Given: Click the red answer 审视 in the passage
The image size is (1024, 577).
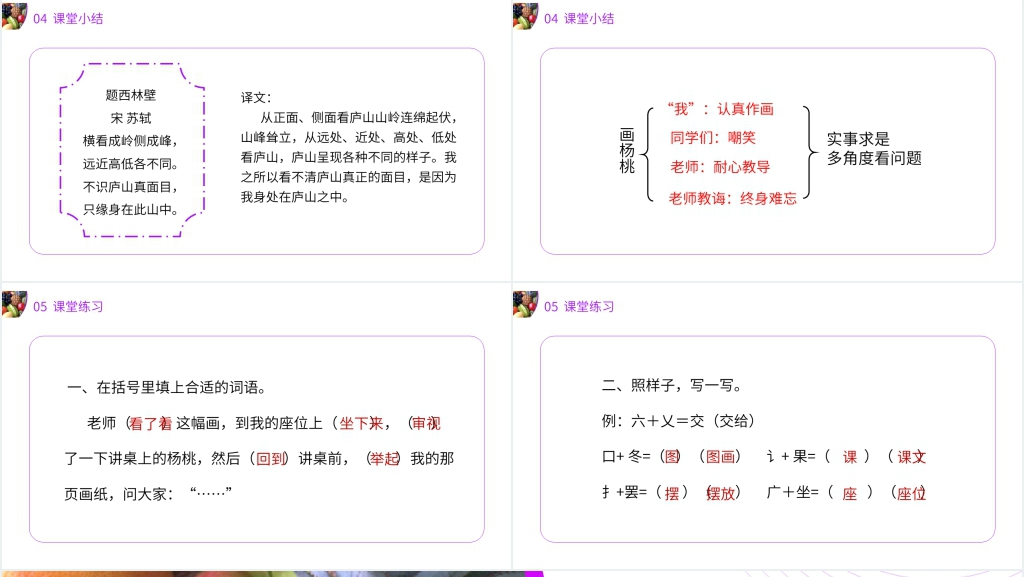Looking at the screenshot, I should 426,423.
